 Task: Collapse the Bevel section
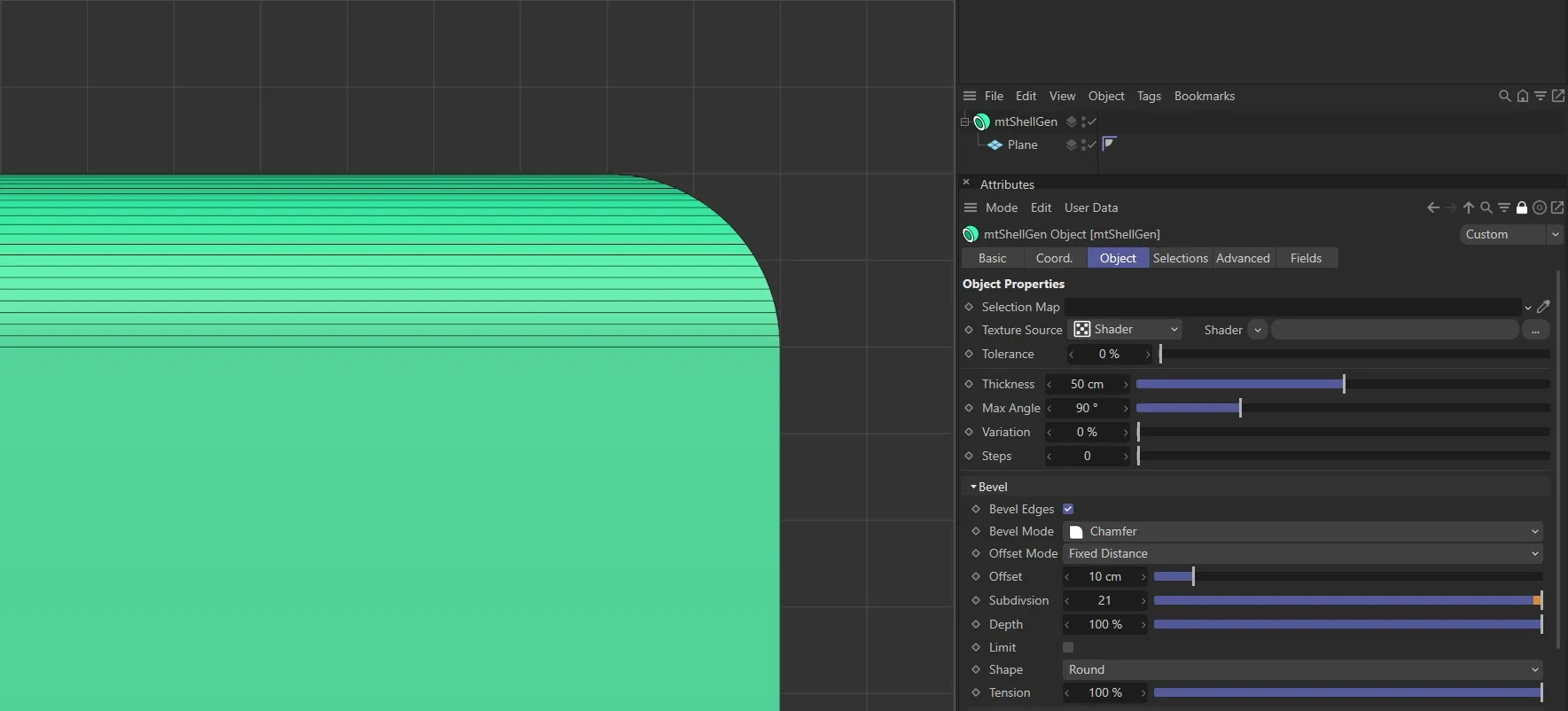pos(973,487)
